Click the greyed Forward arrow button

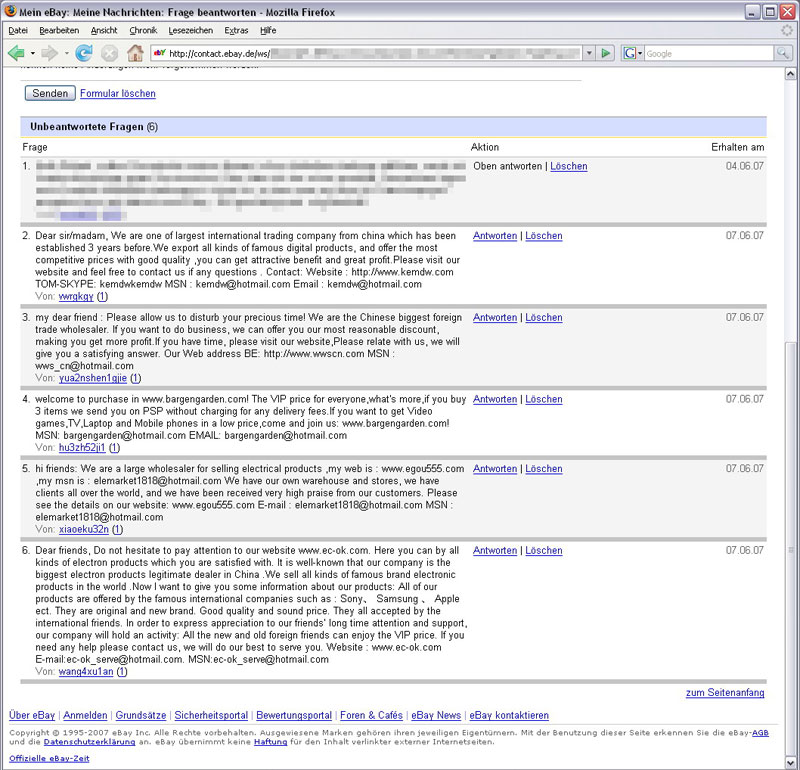pyautogui.click(x=50, y=53)
